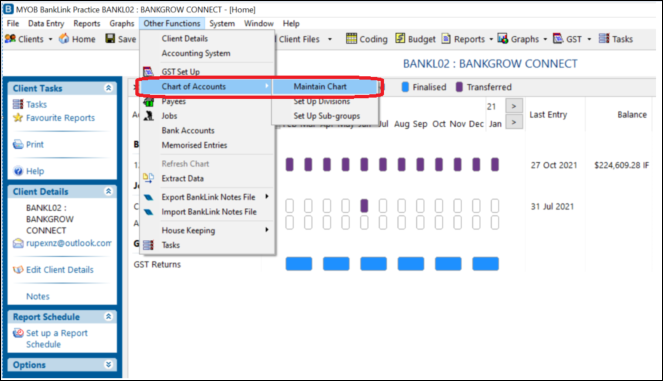Viewport: 663px width, 381px height.
Task: Click the Last Entry column header
Action: [x=548, y=115]
